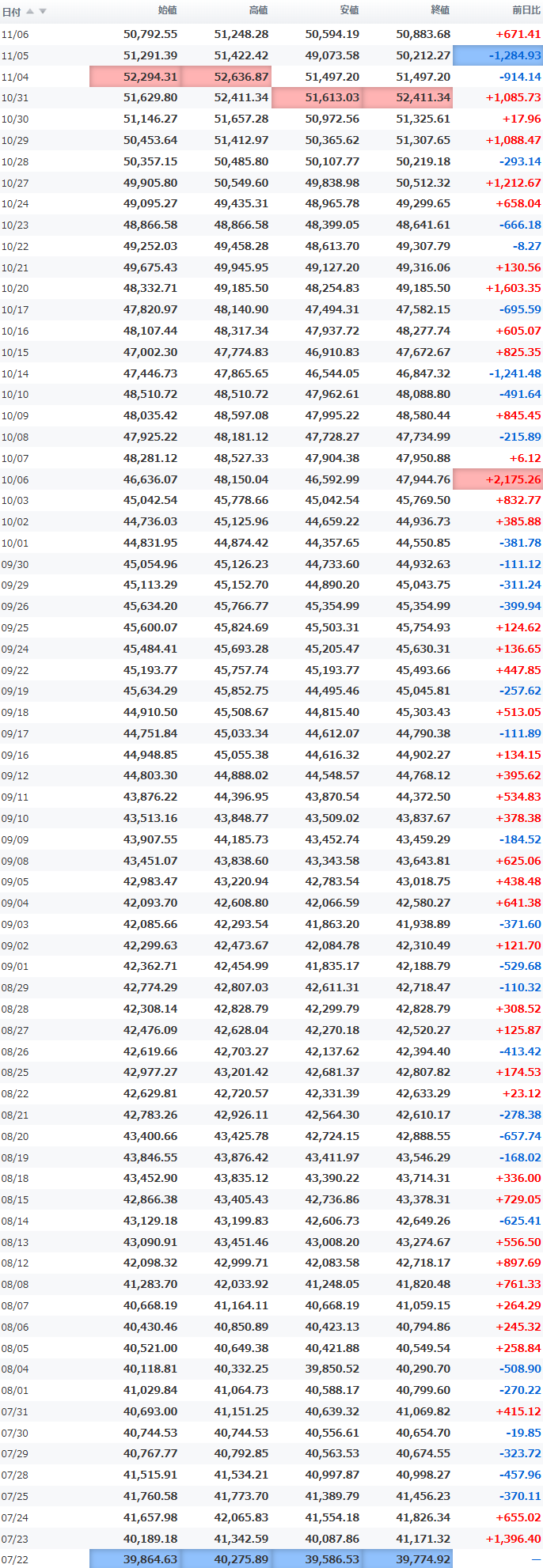
Task: Click the 始値 column header
Action: pos(167,10)
